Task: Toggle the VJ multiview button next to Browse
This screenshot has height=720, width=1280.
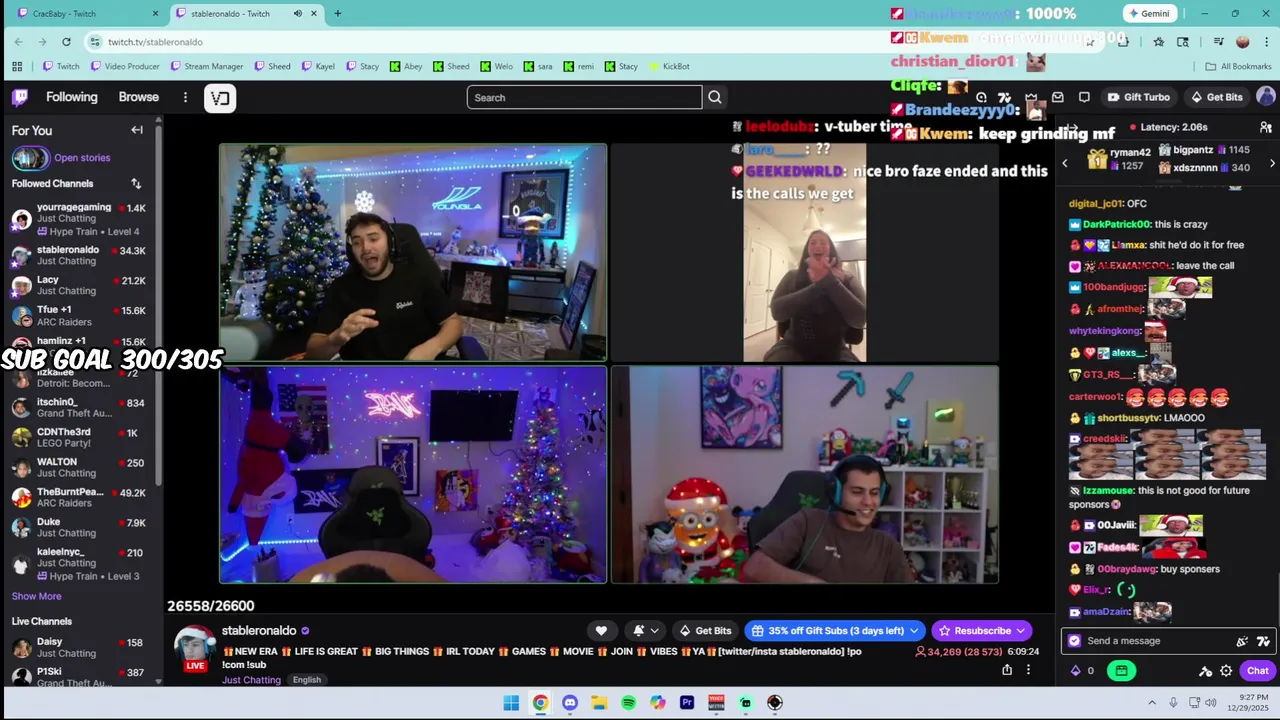Action: [220, 97]
